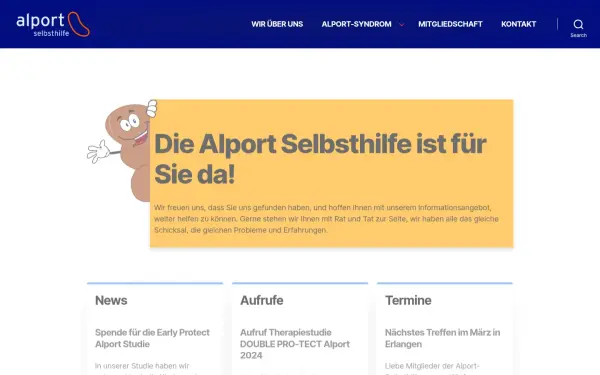Open article Spende für die Early Protect Alport Studie
This screenshot has width=600, height=375.
152,338
